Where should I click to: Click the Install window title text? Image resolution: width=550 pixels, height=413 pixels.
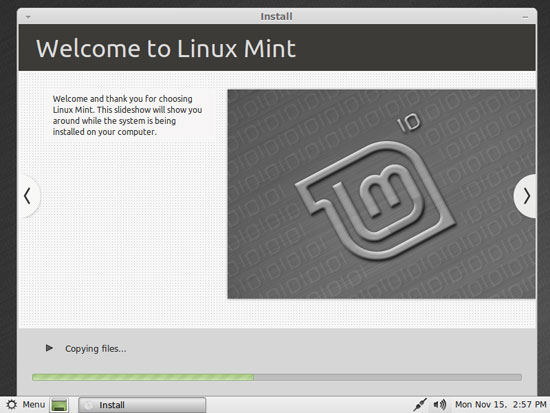tap(276, 16)
